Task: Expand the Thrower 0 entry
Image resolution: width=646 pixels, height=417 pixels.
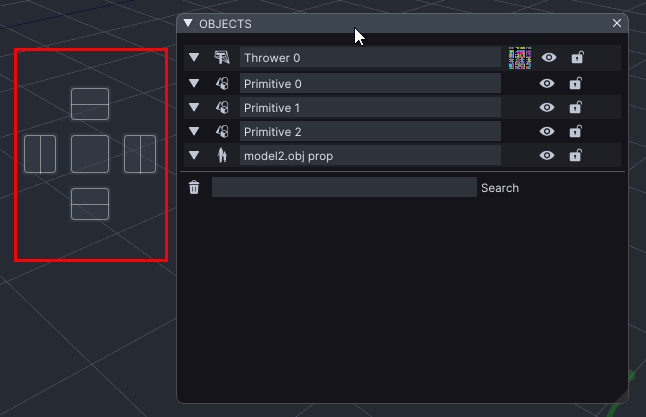Action: click(x=194, y=58)
